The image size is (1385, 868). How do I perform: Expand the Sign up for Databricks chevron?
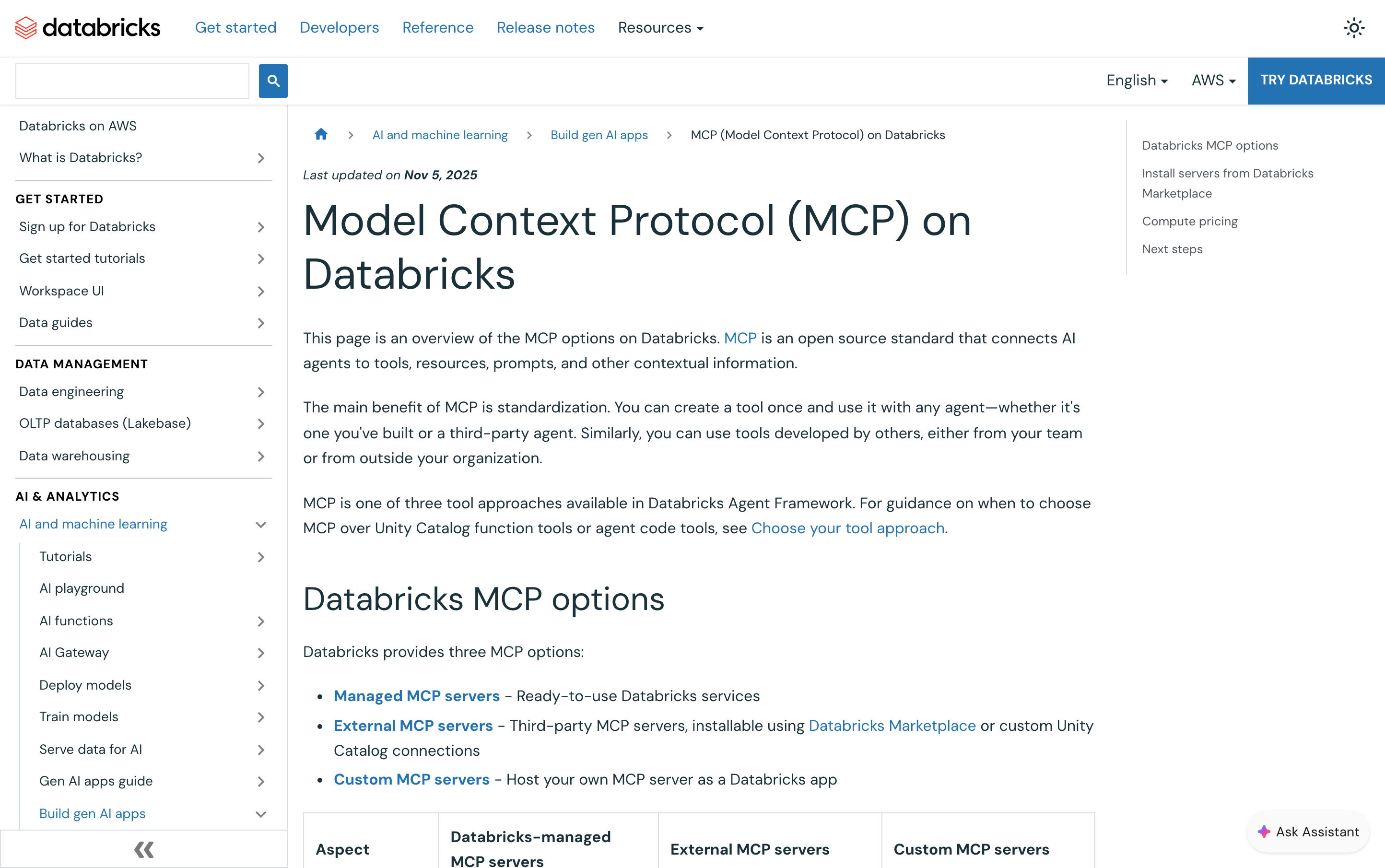pyautogui.click(x=261, y=227)
